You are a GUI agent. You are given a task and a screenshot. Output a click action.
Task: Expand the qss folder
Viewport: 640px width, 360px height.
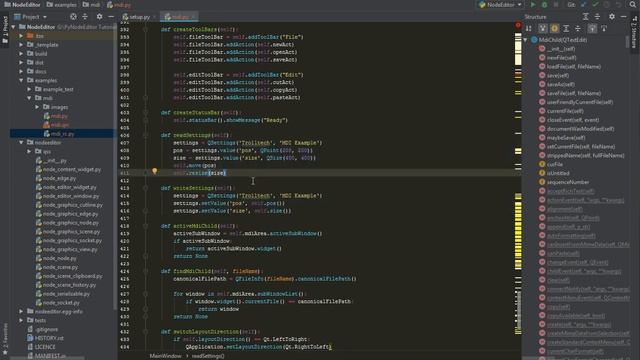tap(29, 151)
